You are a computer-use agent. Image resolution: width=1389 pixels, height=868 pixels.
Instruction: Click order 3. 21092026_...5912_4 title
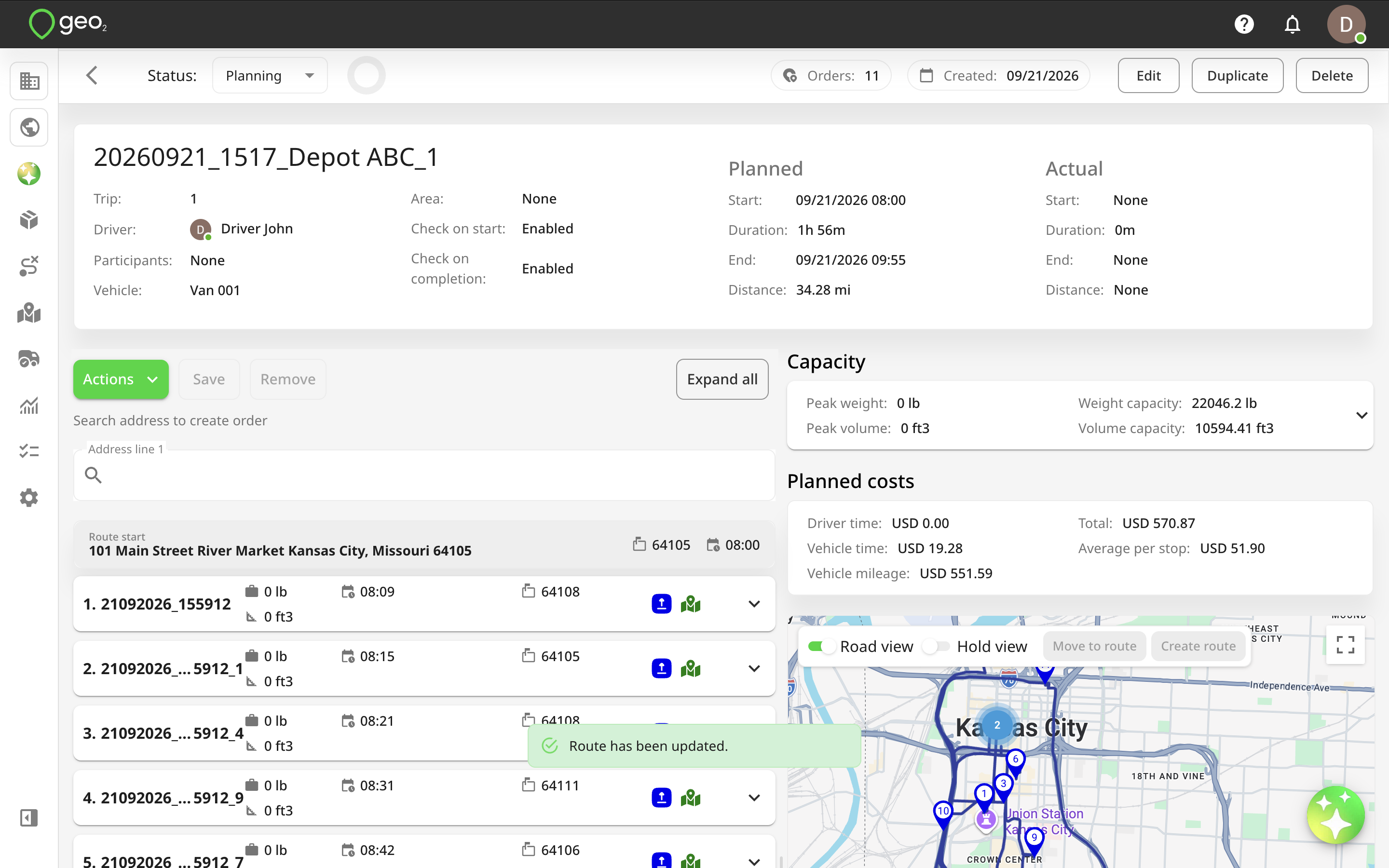[x=163, y=733]
